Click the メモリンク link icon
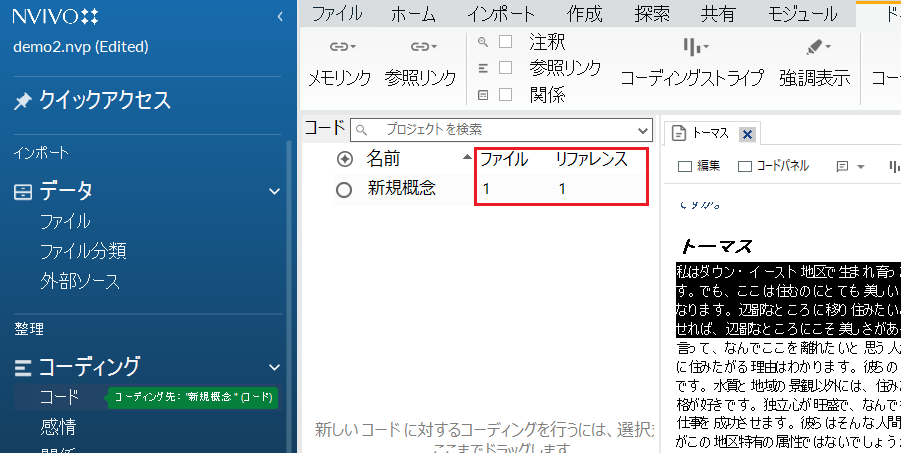The width and height of the screenshot is (901, 453). [342, 47]
